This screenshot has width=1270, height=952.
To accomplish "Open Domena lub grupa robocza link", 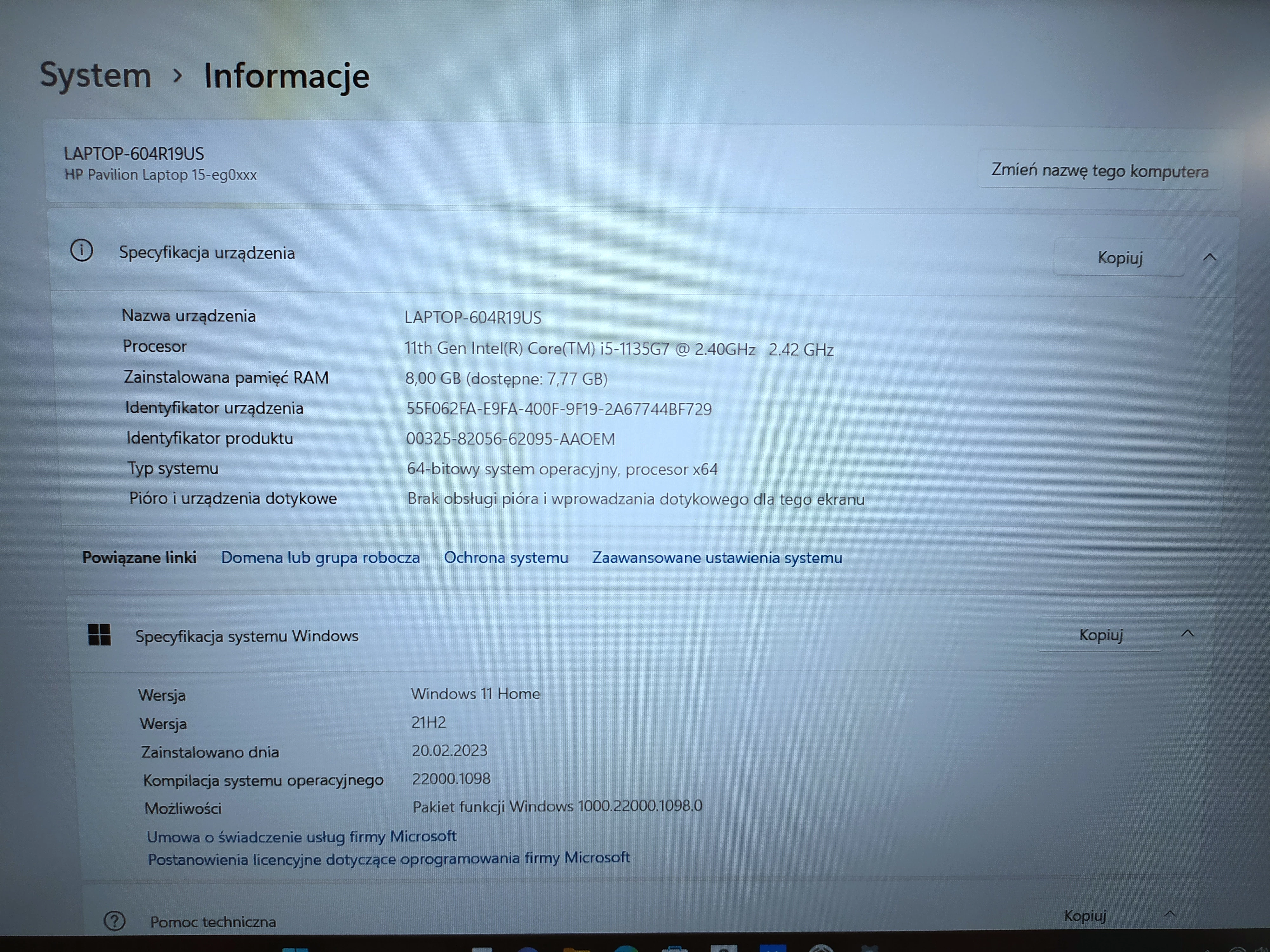I will [x=320, y=557].
